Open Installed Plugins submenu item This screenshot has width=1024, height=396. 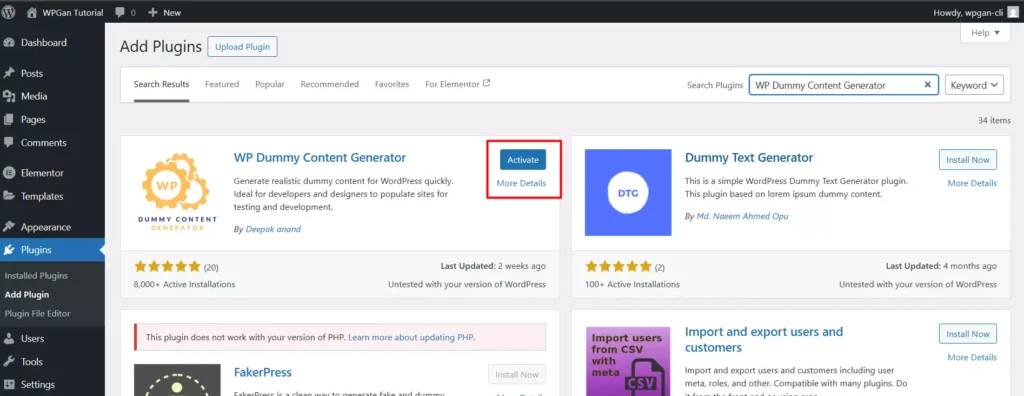[36, 276]
